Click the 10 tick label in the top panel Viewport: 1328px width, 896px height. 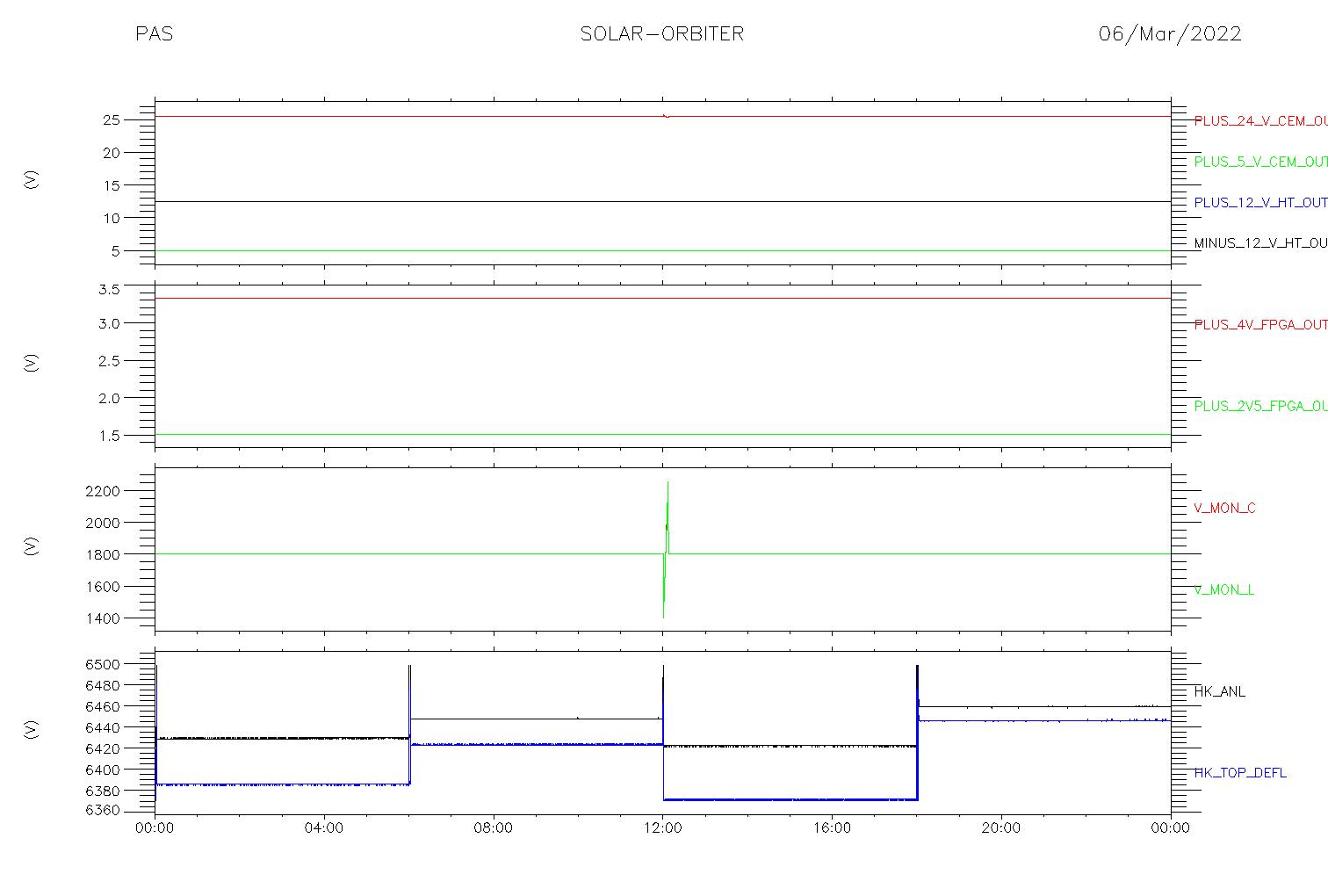click(110, 218)
